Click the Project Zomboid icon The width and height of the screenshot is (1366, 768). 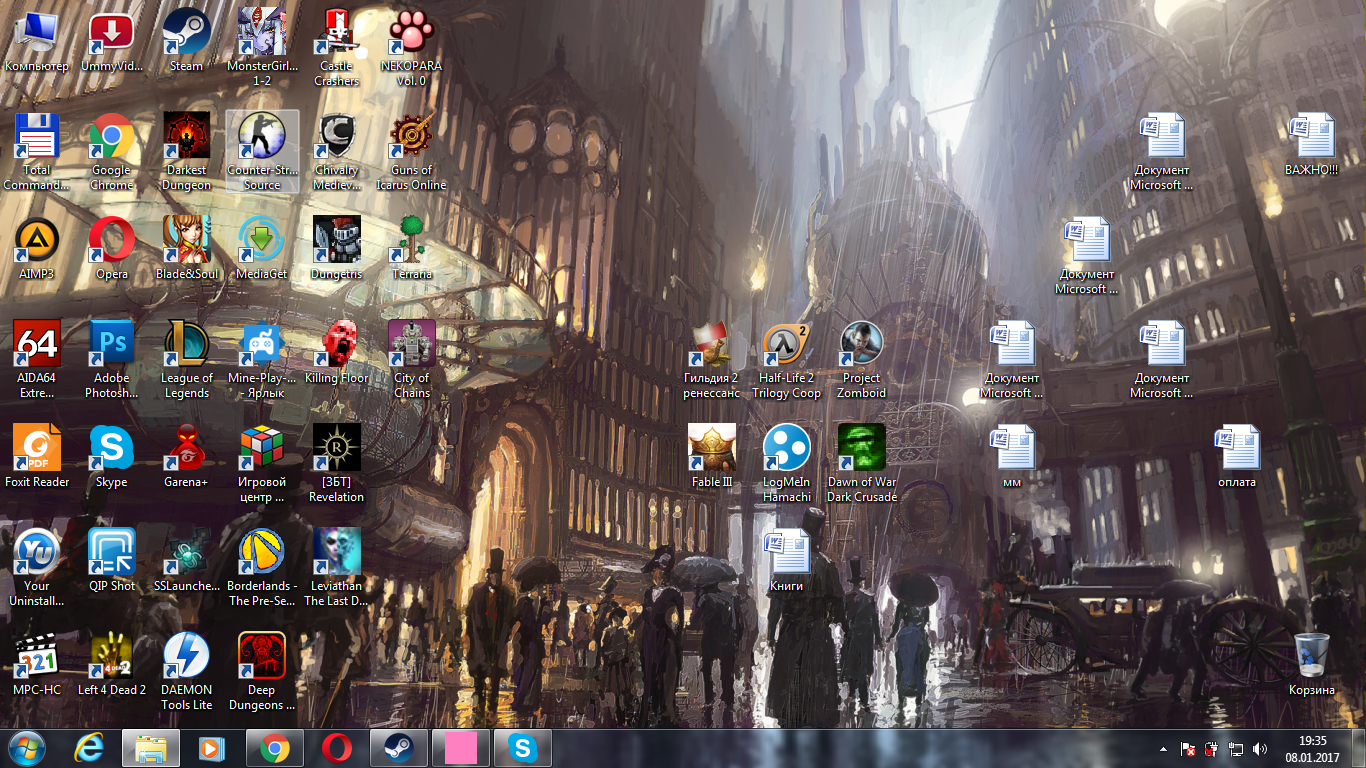(x=862, y=361)
